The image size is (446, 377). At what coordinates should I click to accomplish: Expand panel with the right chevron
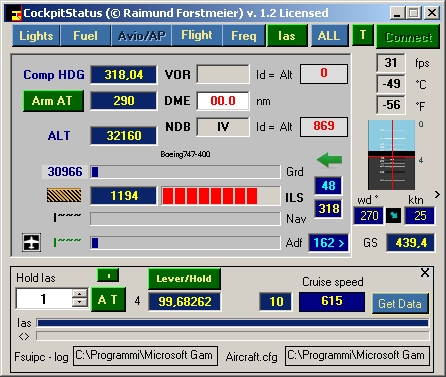[x=438, y=195]
